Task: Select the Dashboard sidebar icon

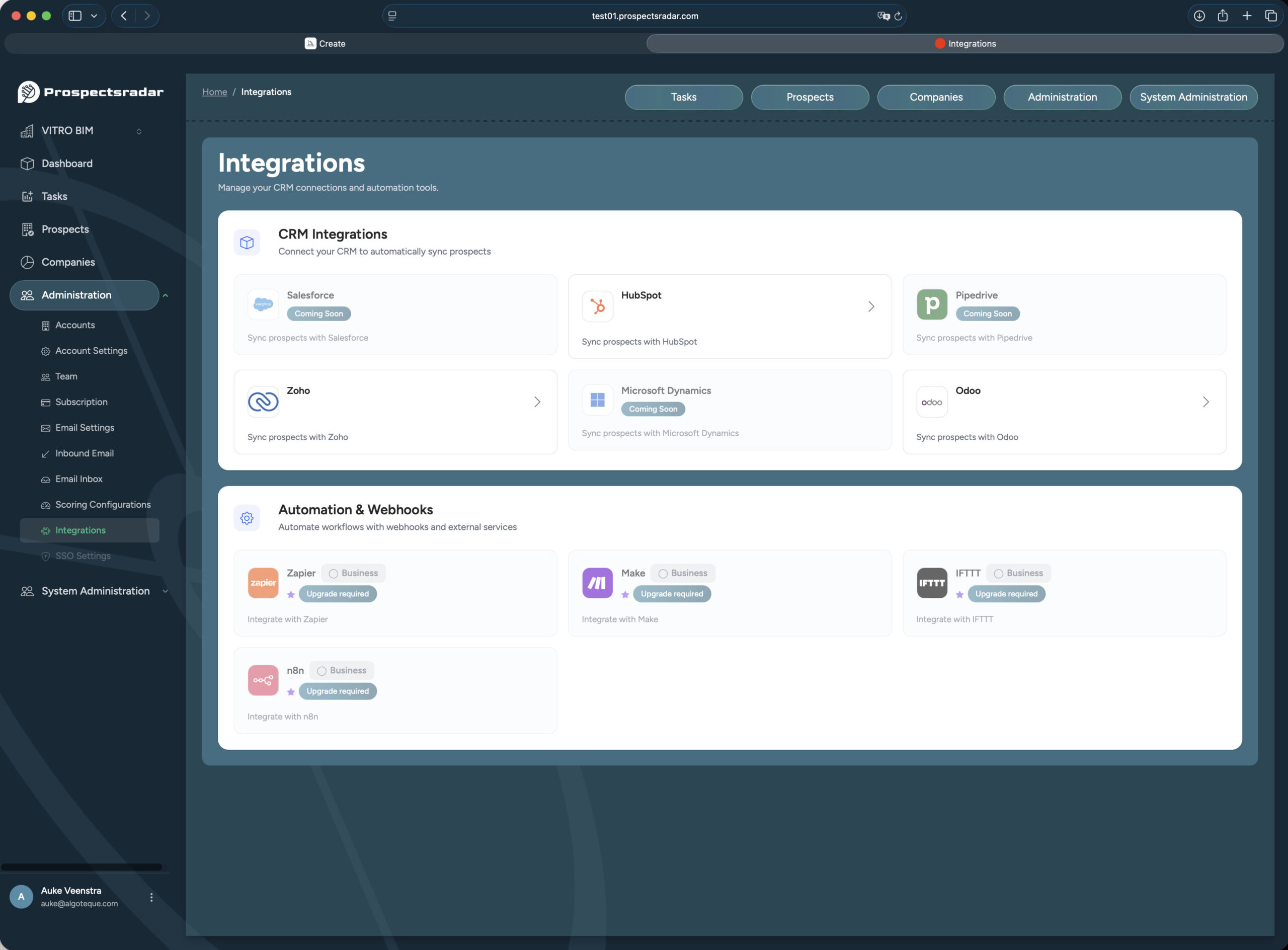Action: pyautogui.click(x=28, y=164)
